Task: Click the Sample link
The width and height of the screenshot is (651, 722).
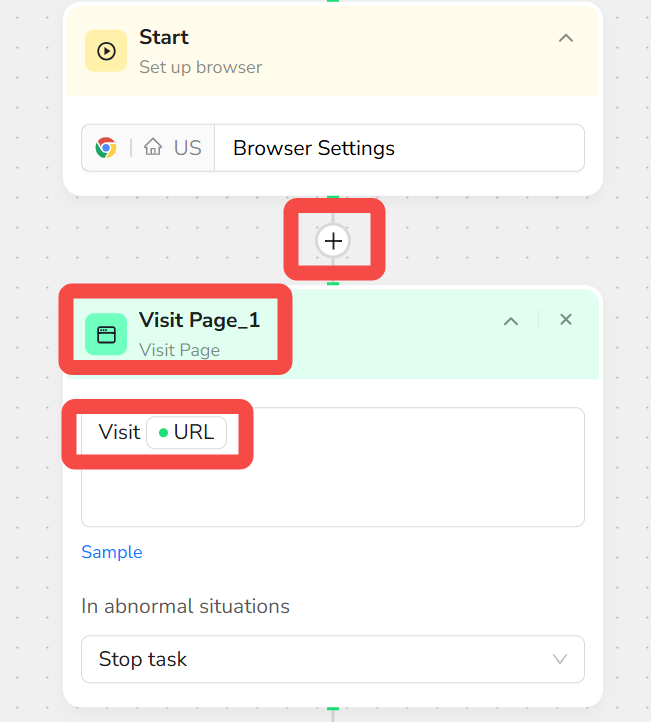Action: click(112, 552)
